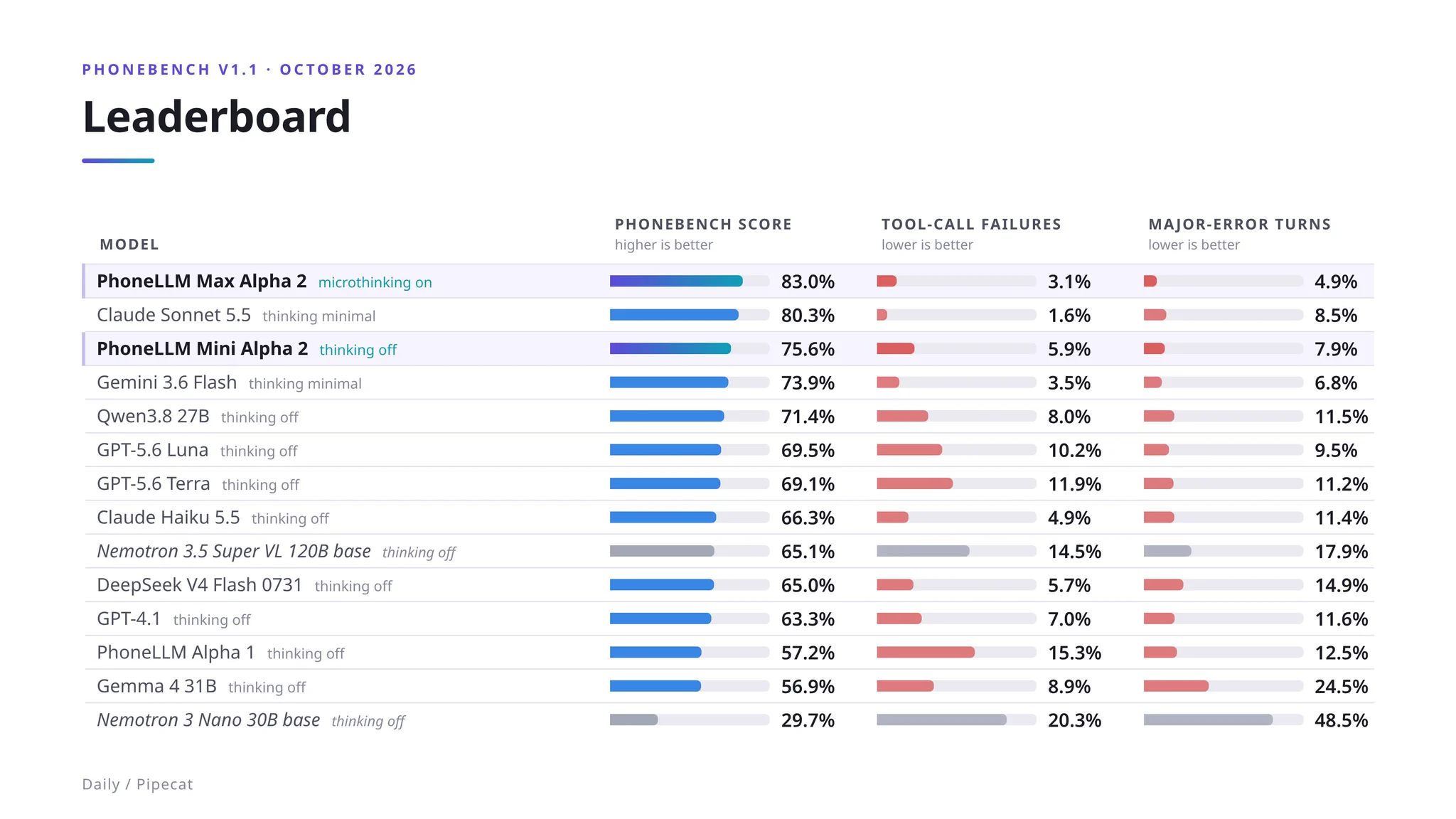Click the 83.0% score value
Viewport: 1456px width, 819px height.
[x=808, y=282]
